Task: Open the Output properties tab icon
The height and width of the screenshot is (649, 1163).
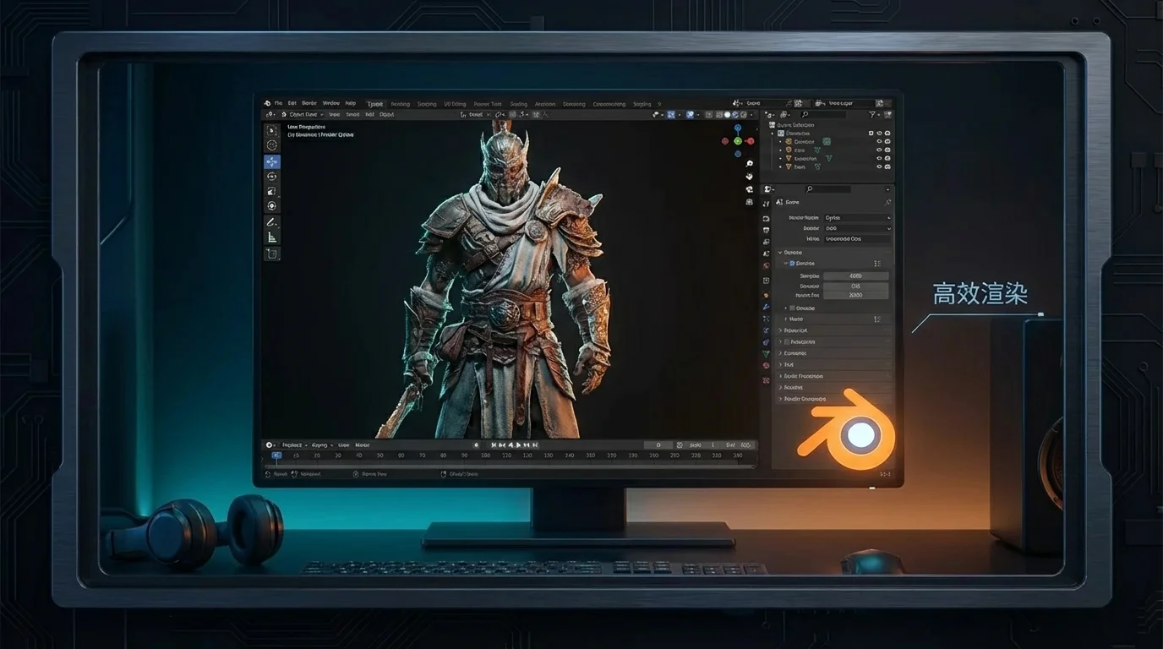Action: pyautogui.click(x=766, y=230)
